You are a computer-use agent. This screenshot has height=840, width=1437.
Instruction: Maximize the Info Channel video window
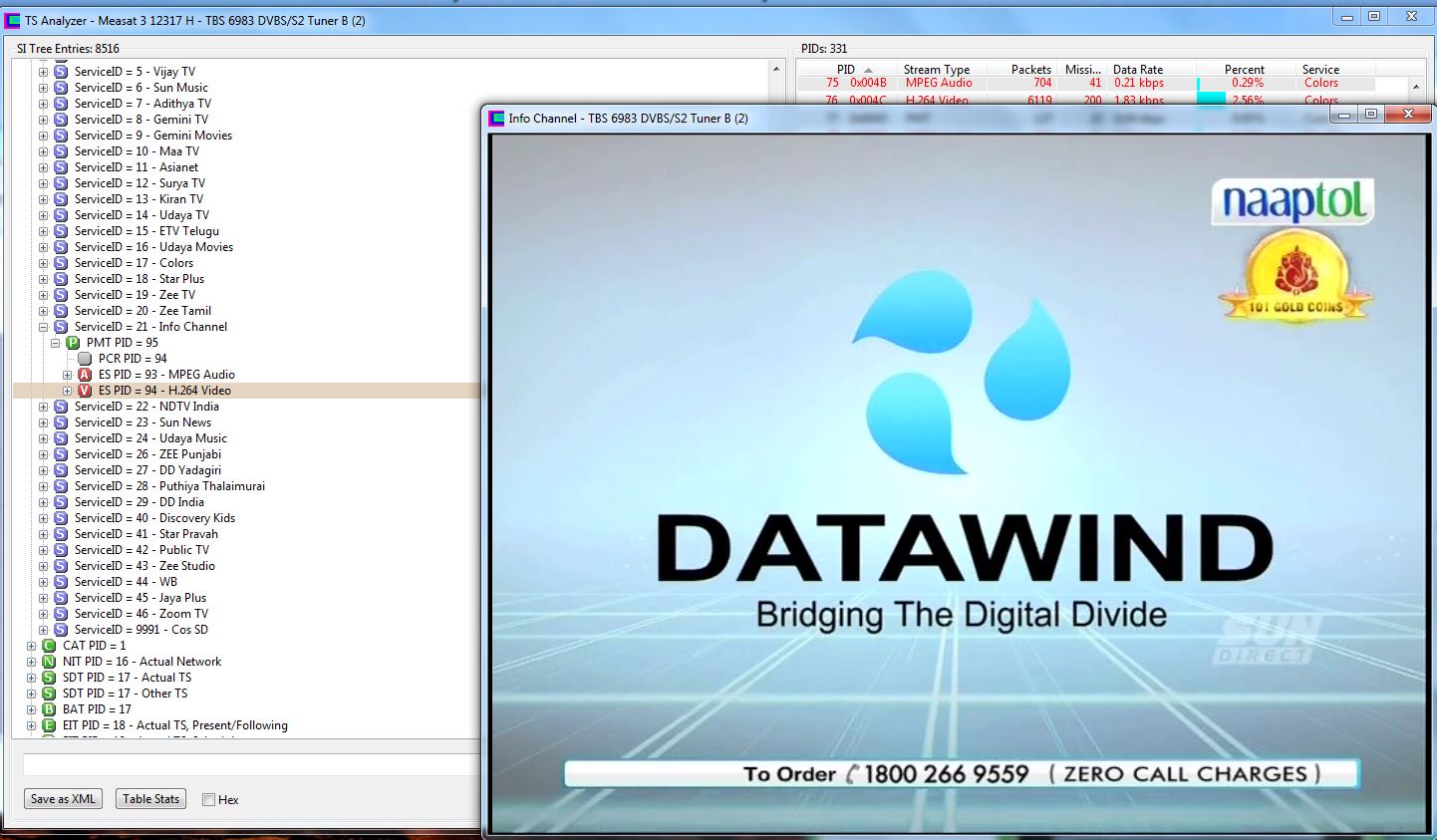click(1371, 116)
